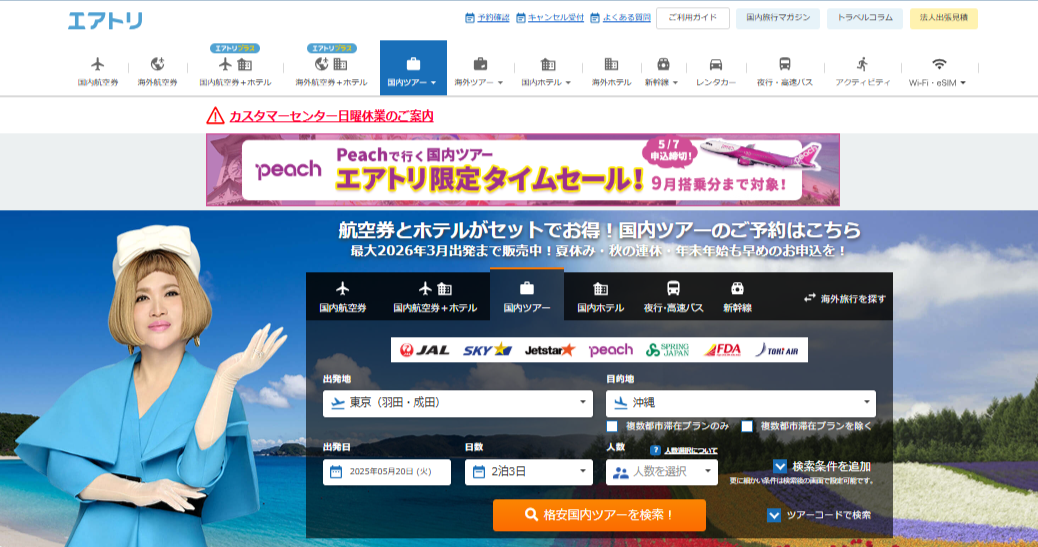Viewport: 1038px width, 547px height.
Task: Expand 新幹線 menu in top navigation
Action: 661,72
